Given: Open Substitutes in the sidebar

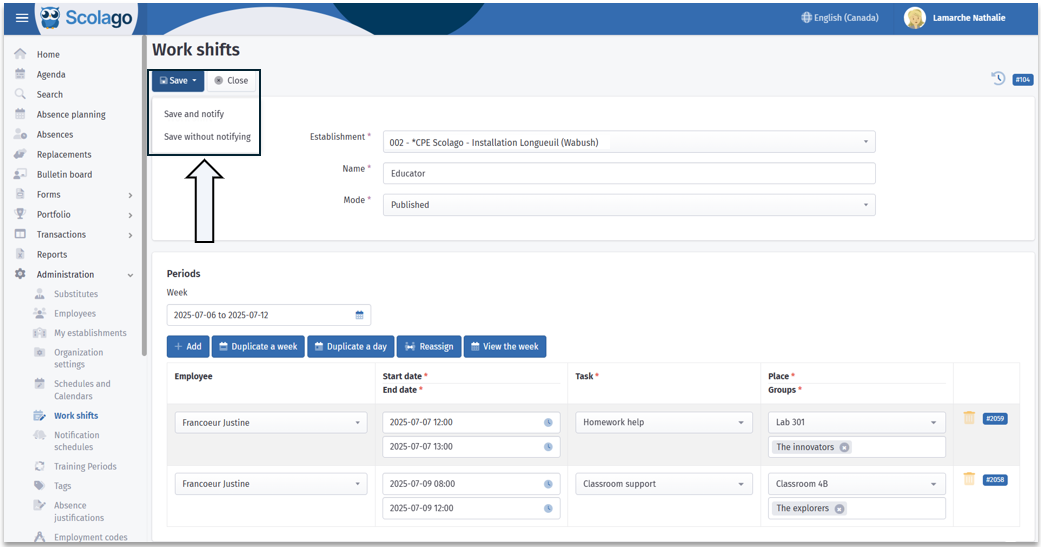Looking at the screenshot, I should point(76,293).
